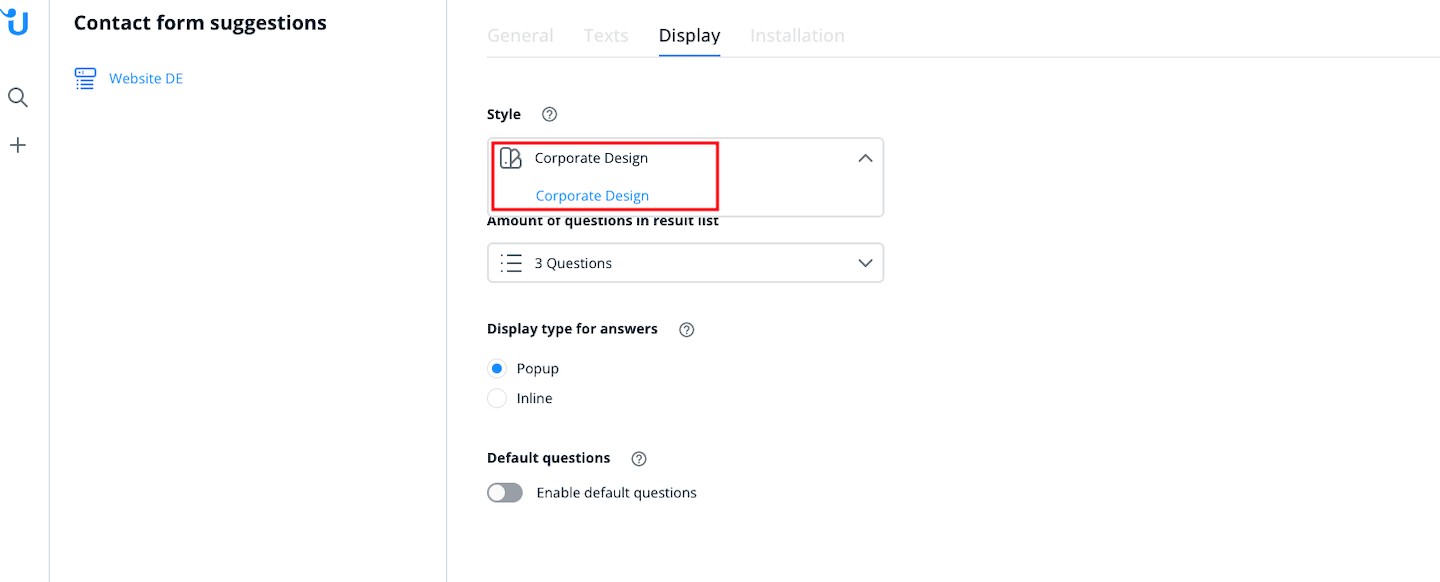
Task: Click help icon next to Default questions
Action: [x=639, y=459]
